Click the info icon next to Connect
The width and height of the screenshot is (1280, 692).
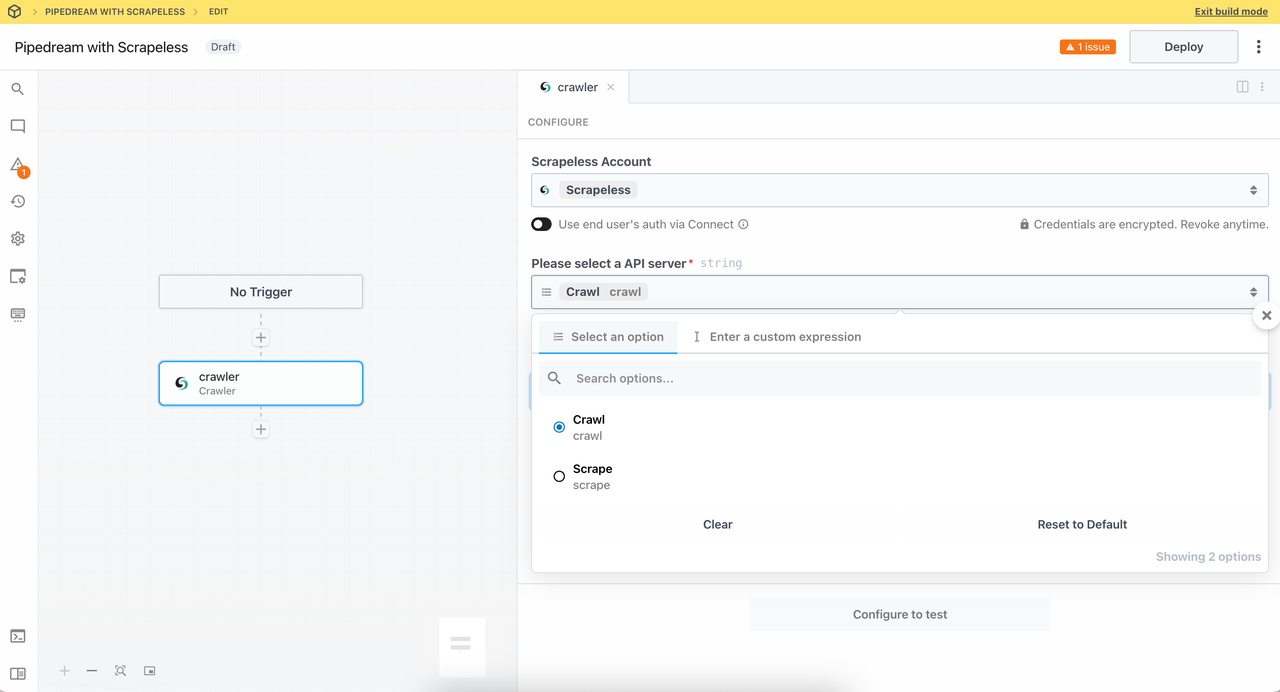coord(743,224)
